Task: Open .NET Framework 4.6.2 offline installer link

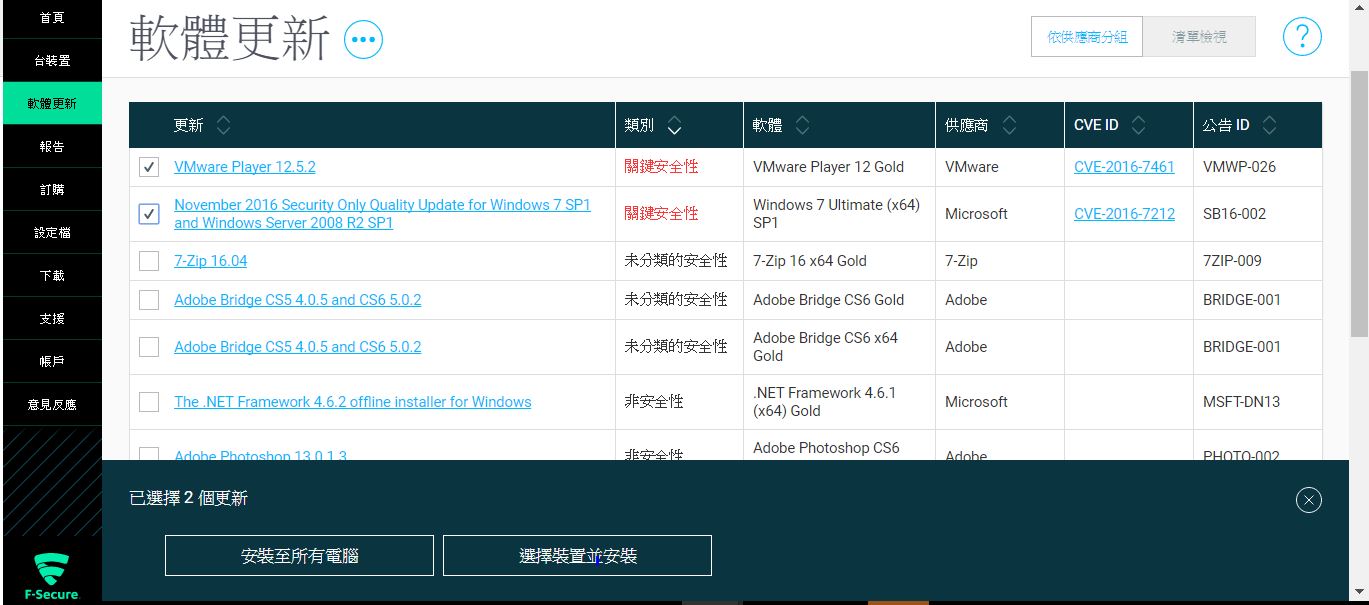Action: [x=352, y=402]
